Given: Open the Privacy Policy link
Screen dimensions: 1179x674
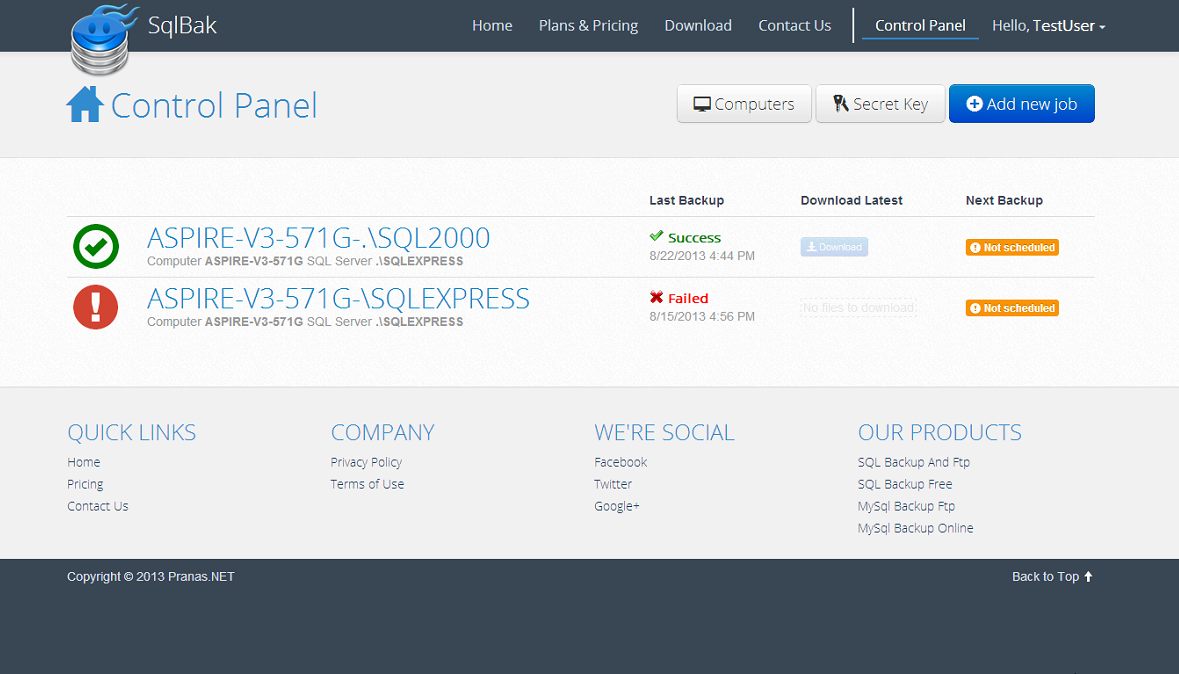Looking at the screenshot, I should pos(366,462).
